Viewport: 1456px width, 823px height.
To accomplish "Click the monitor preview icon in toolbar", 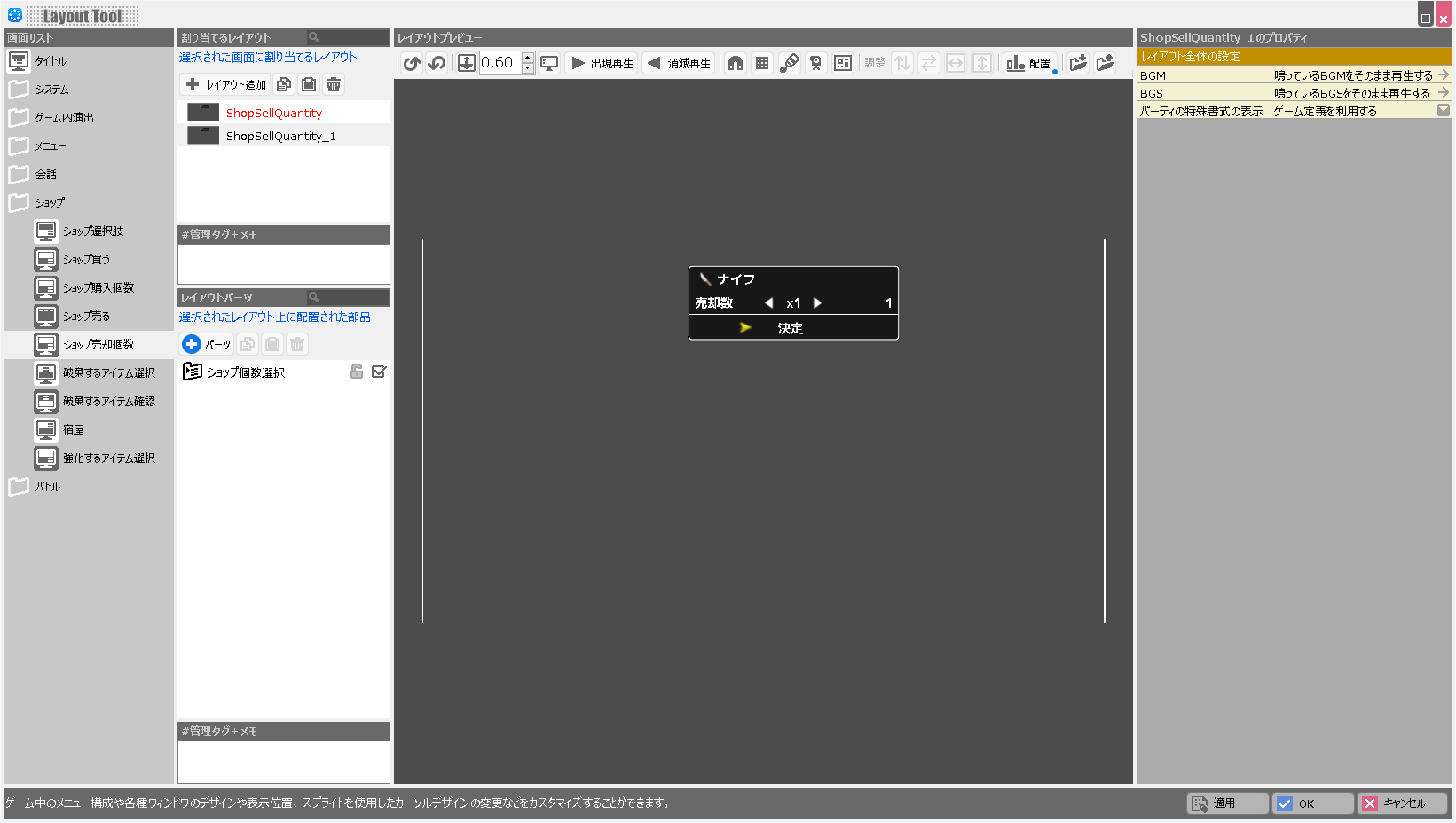I will [549, 63].
